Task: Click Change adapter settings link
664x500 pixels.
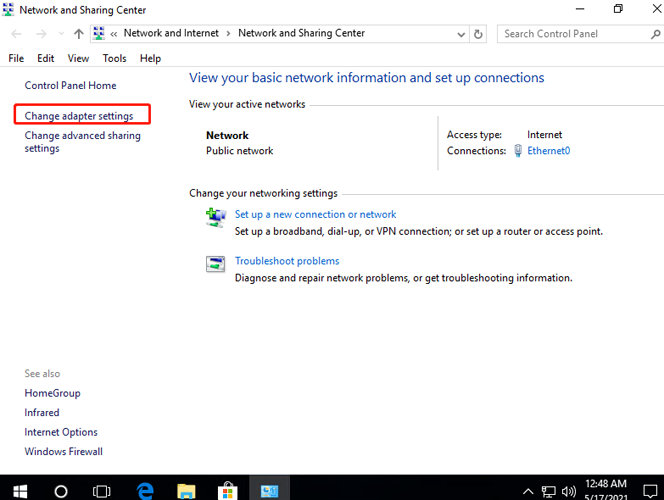Action: coord(79,116)
